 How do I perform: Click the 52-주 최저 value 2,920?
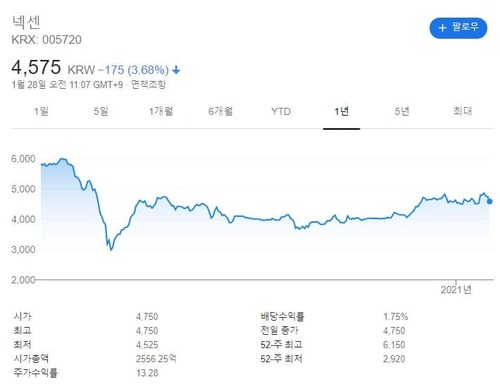(x=394, y=359)
